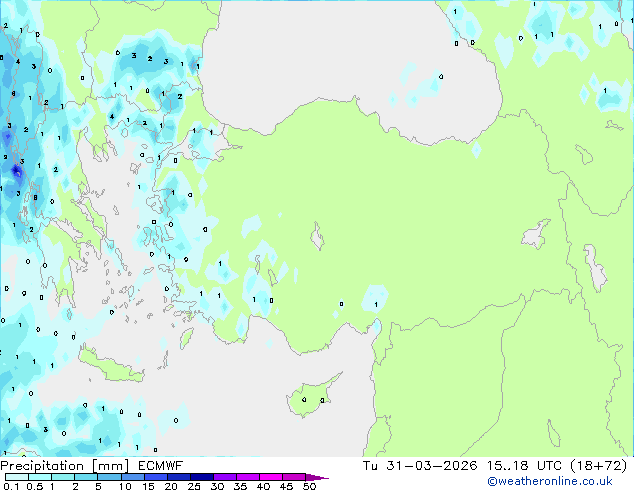
Task: Click the "15..18 UTC" time range
Action: pos(524,466)
